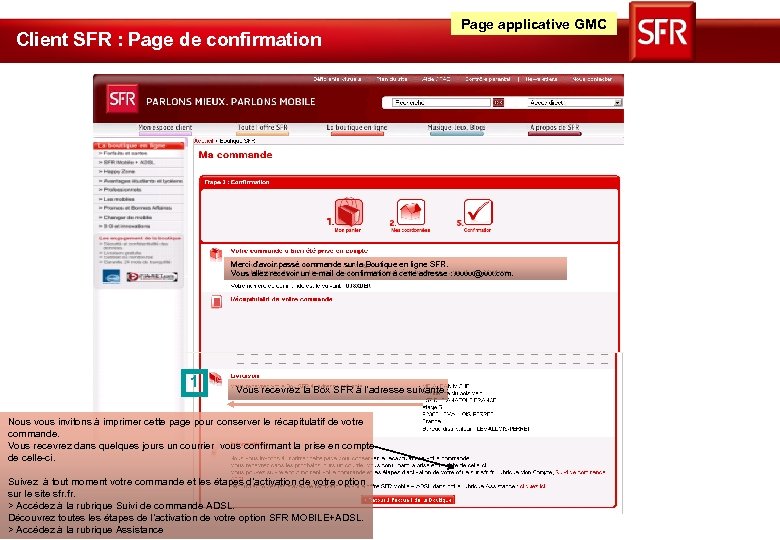Click the SFR logo in the site header

click(x=122, y=99)
